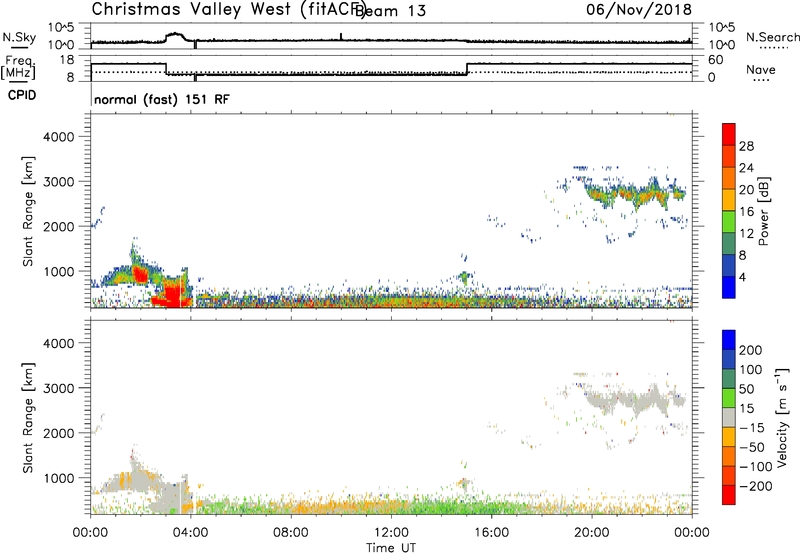Click the 04:00 time axis tick label
800x554 pixels.
(191, 533)
